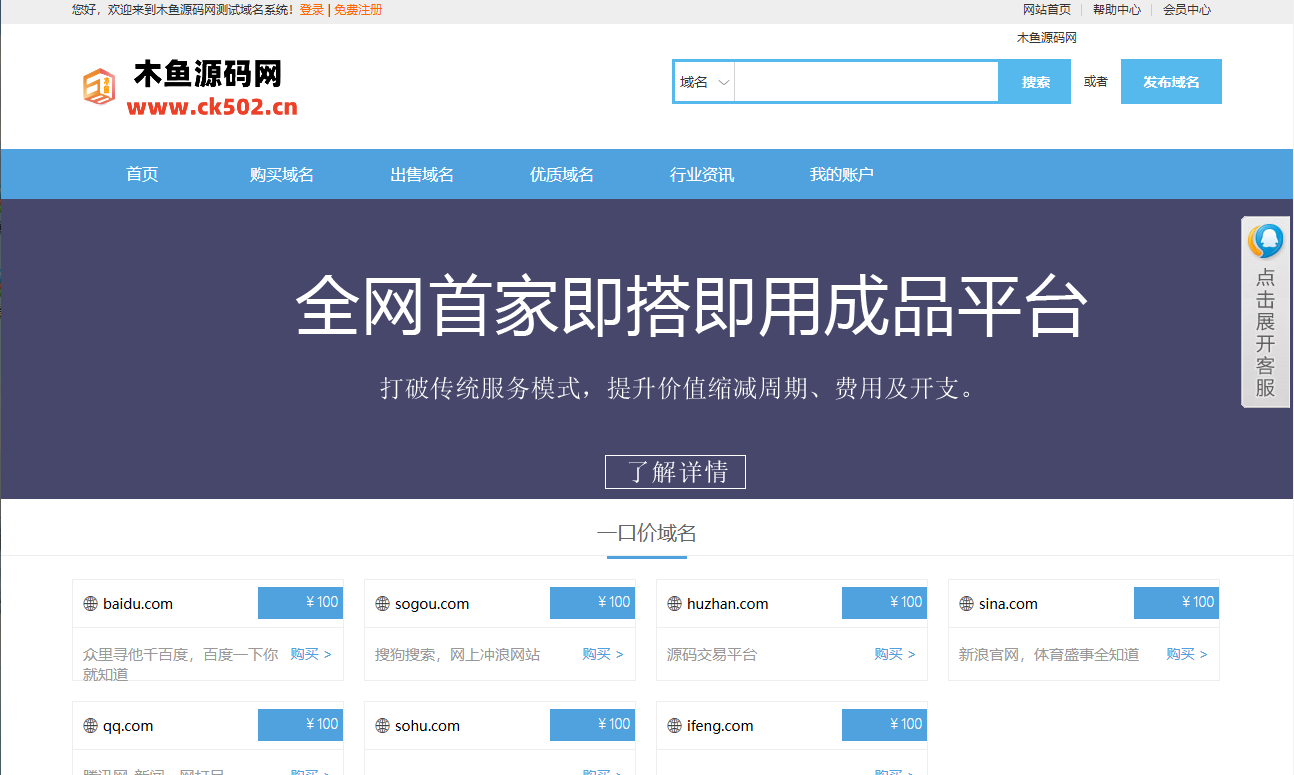
Task: Click 购买 link for sogou.com
Action: pyautogui.click(x=603, y=654)
